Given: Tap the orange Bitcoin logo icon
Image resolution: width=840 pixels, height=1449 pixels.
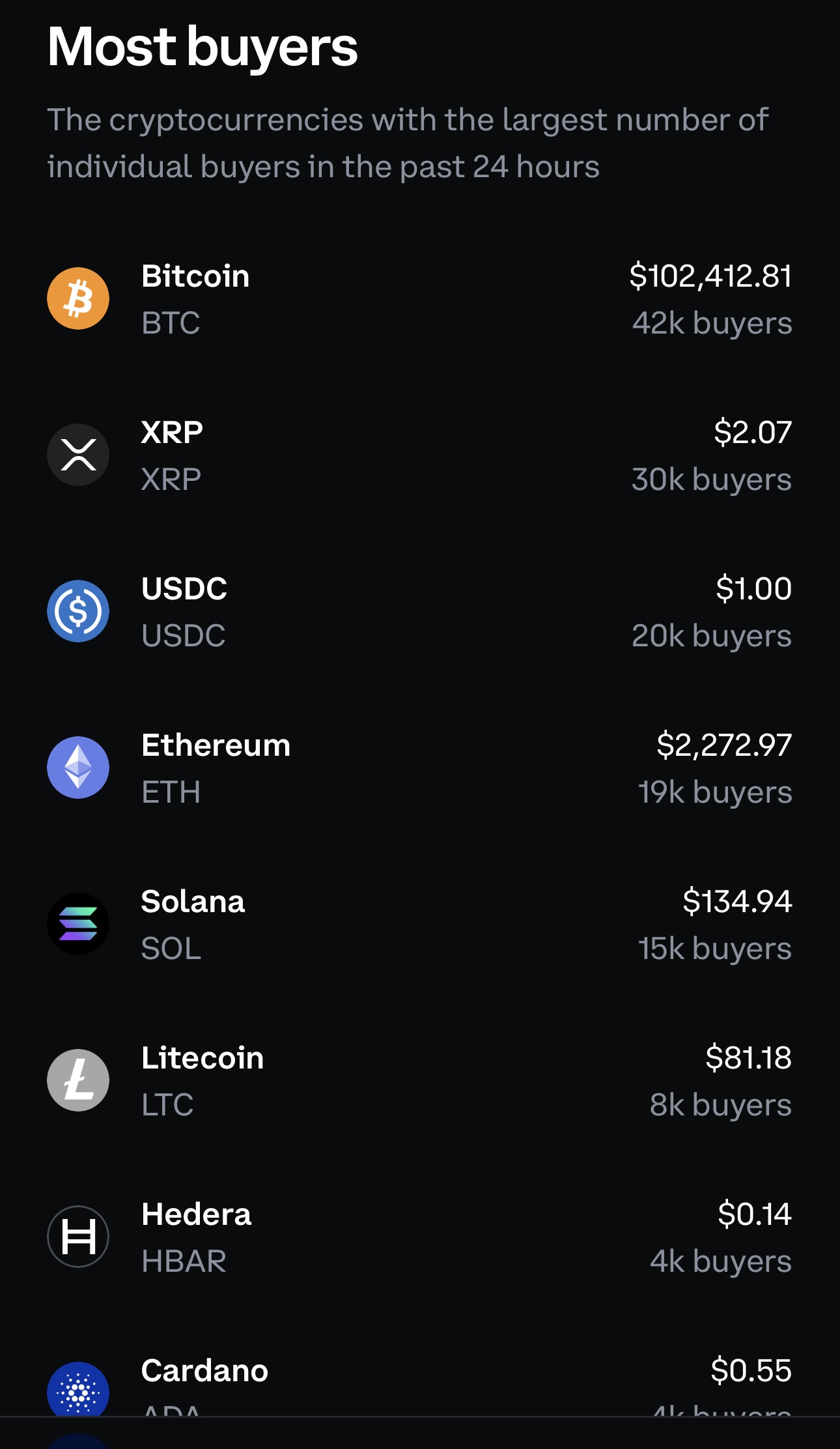Looking at the screenshot, I should [78, 298].
